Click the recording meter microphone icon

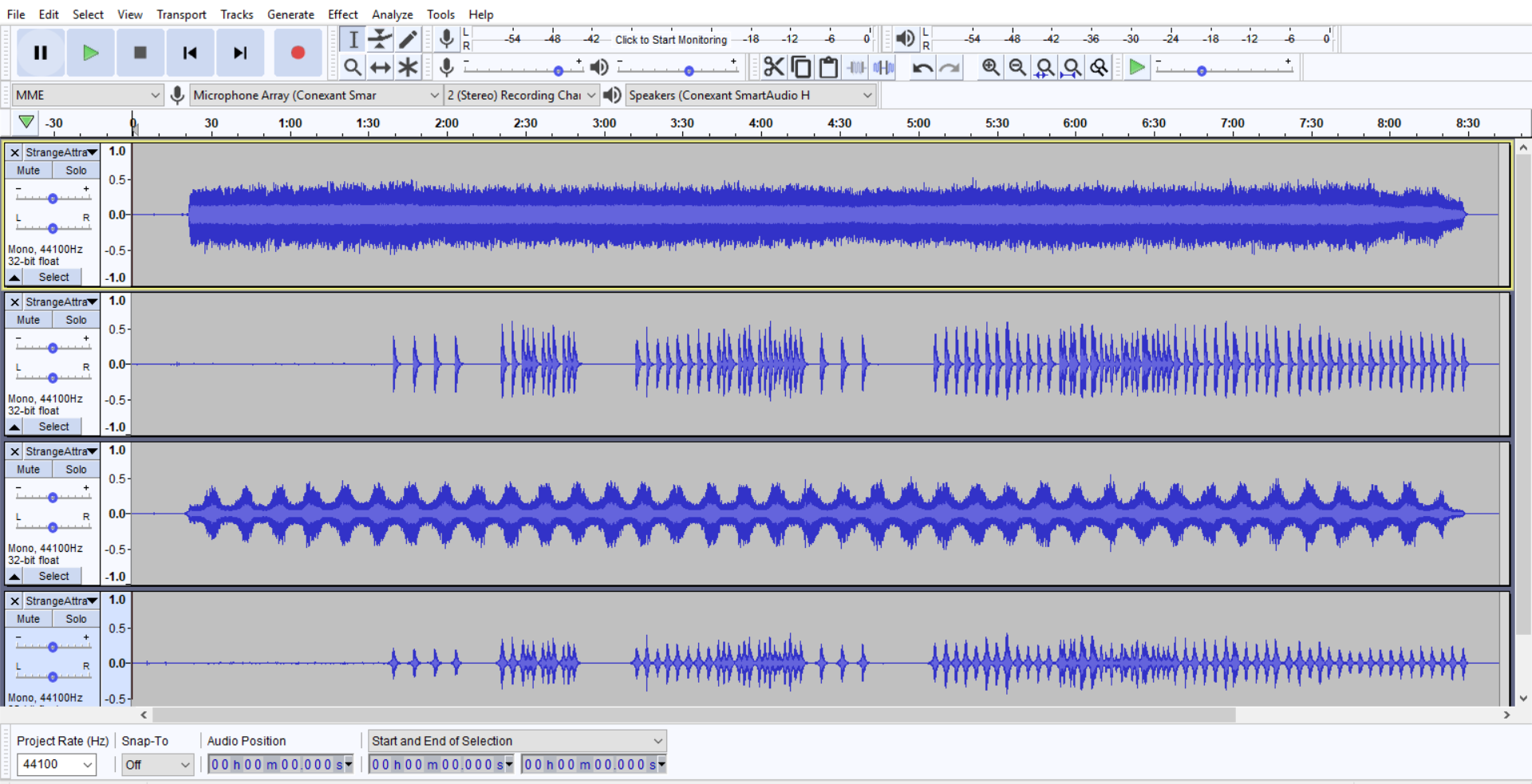coord(447,38)
